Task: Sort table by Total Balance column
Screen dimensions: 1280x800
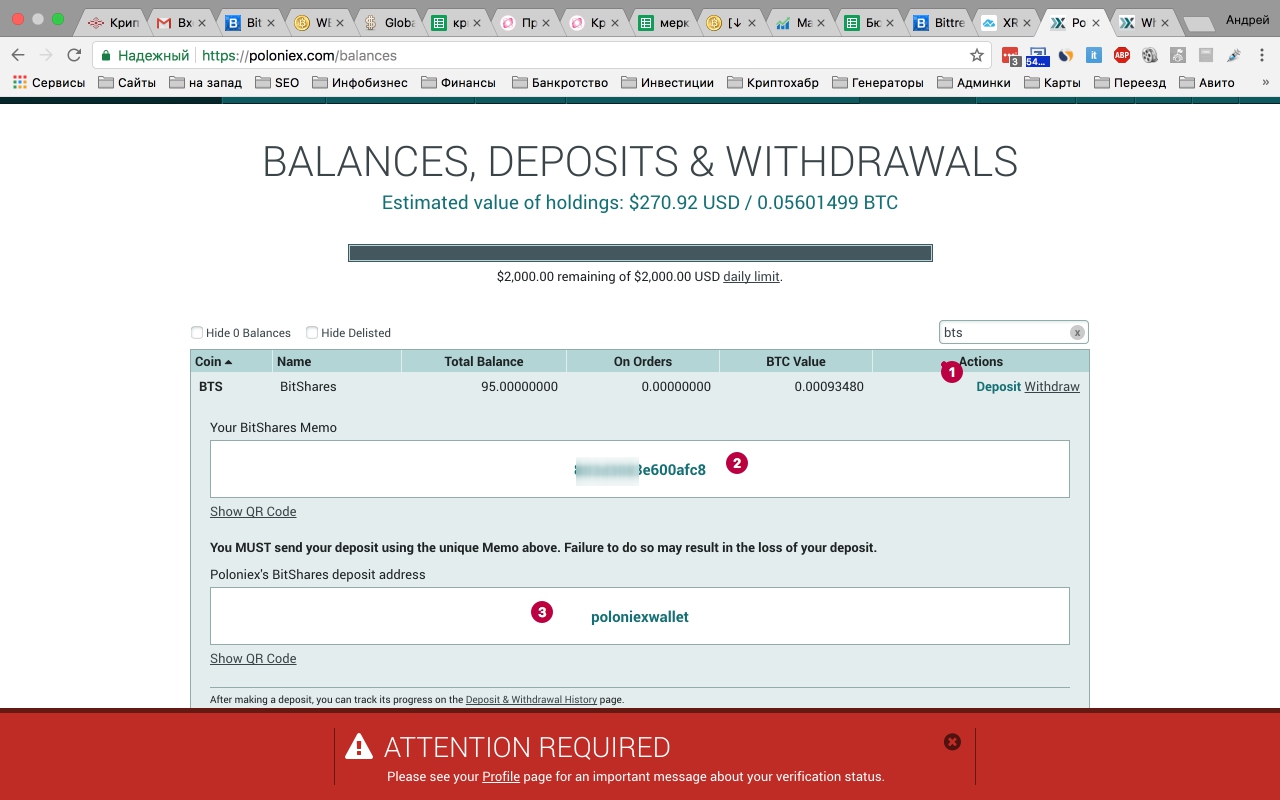Action: 484,362
